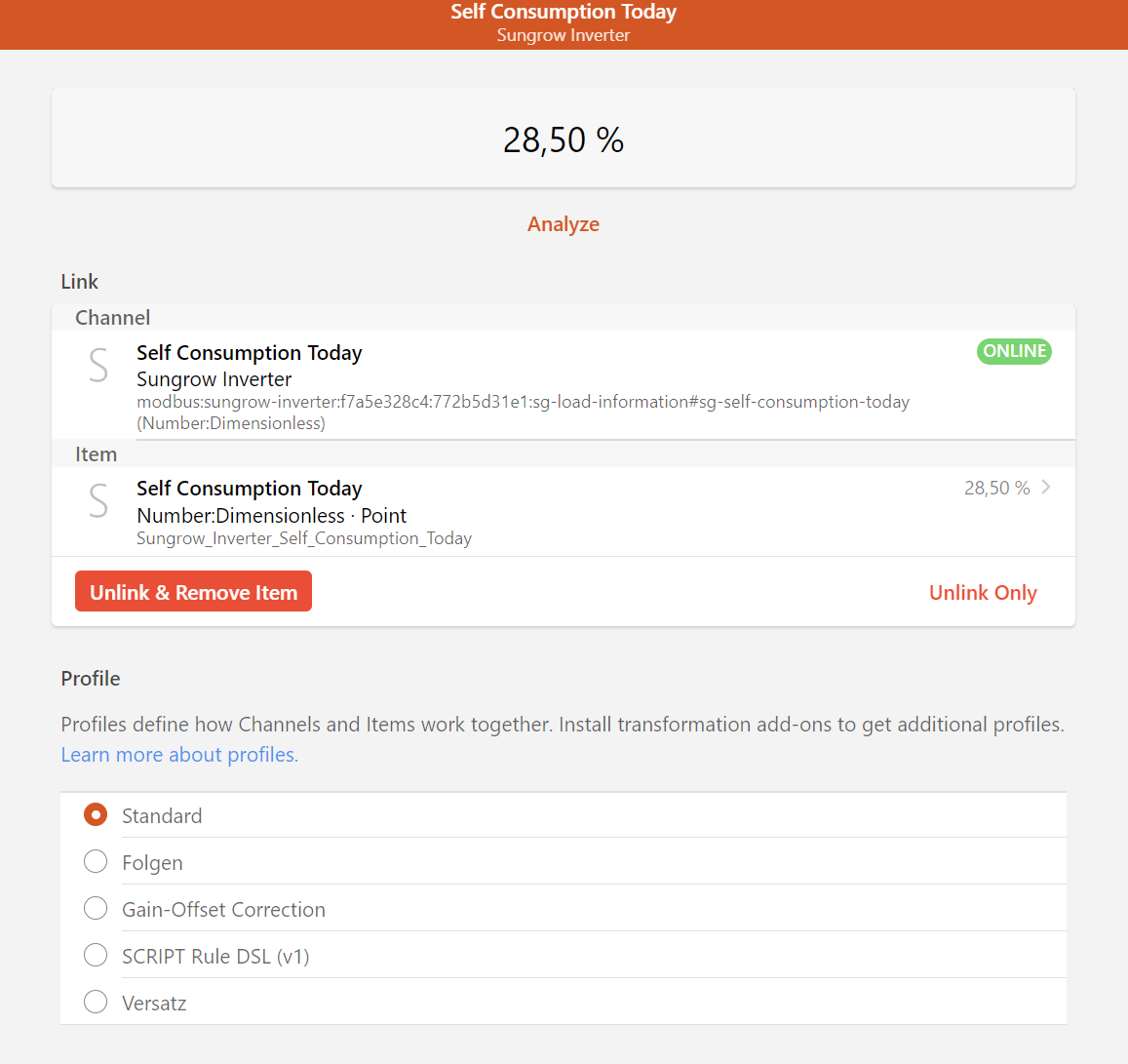
Task: Click Sungrow Inverter text in Channel row
Action: tap(214, 379)
